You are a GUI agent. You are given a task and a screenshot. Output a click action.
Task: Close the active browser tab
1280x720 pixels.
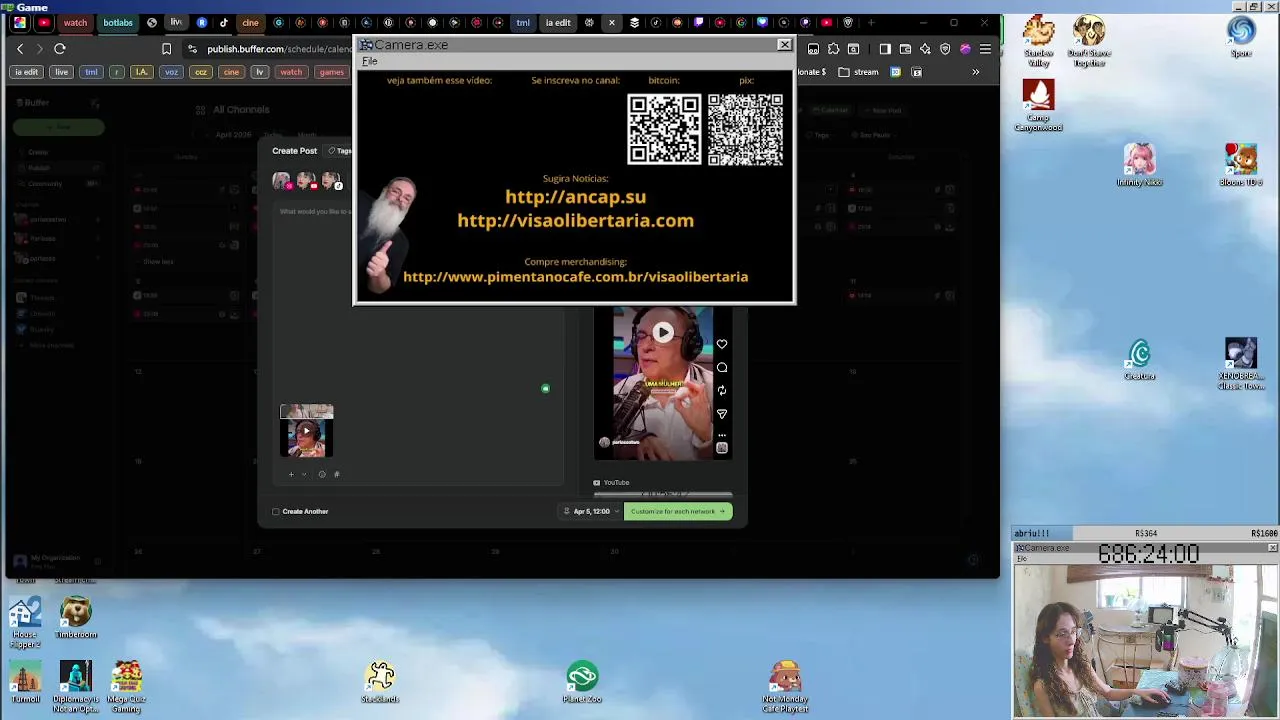pyautogui.click(x=612, y=22)
